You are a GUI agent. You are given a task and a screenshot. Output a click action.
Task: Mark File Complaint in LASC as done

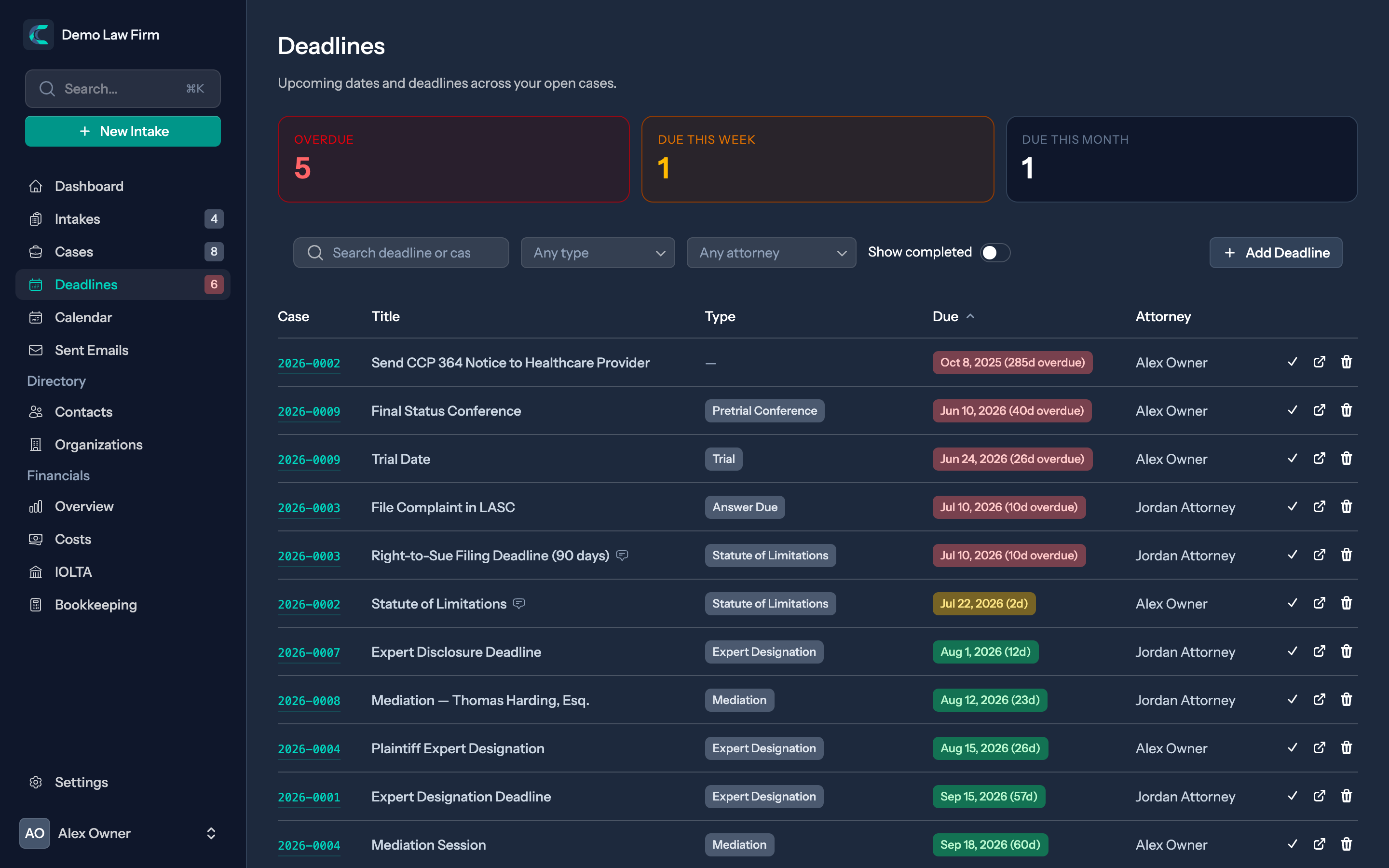click(x=1292, y=507)
